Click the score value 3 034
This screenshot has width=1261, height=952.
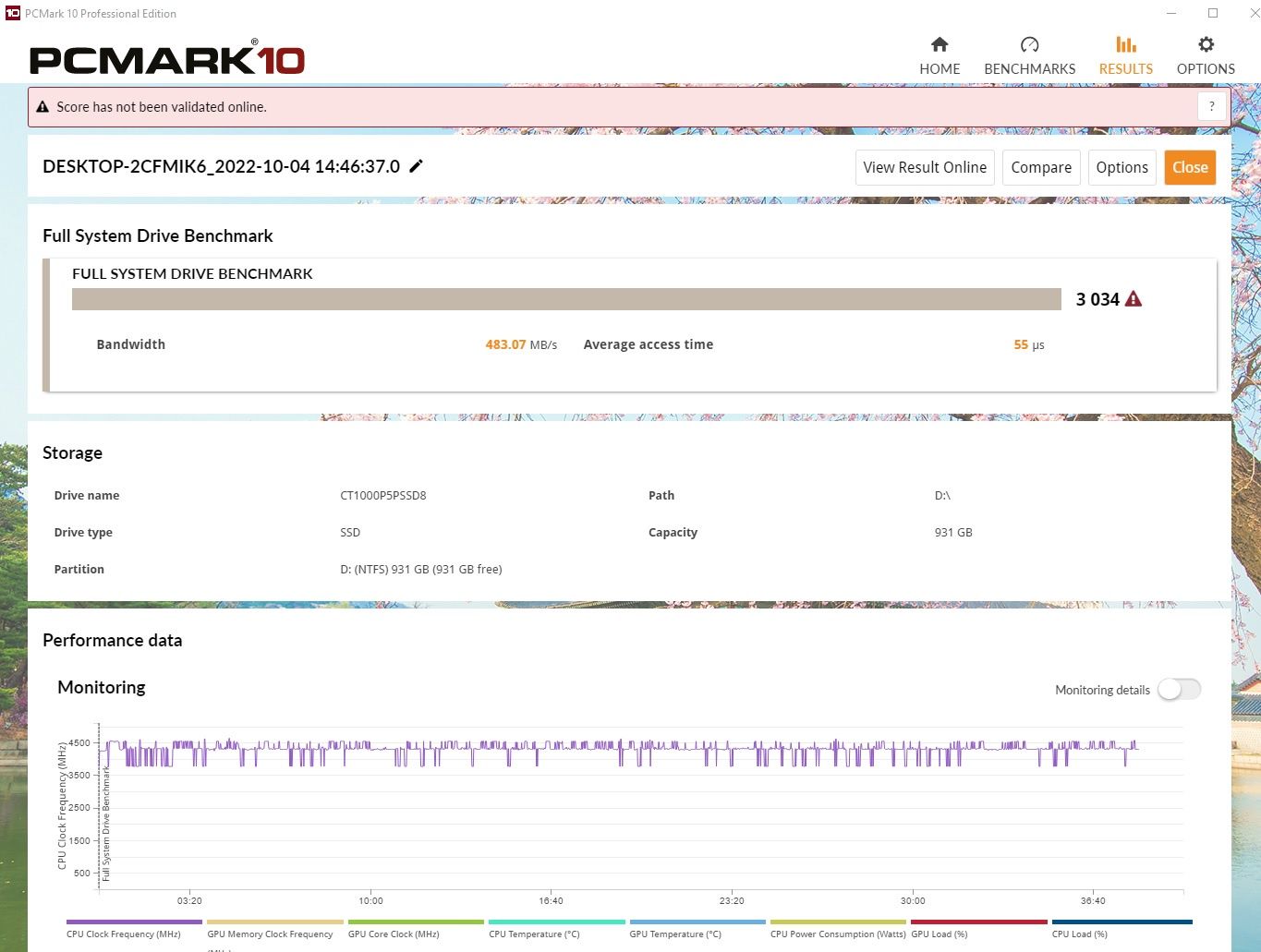pos(1097,299)
